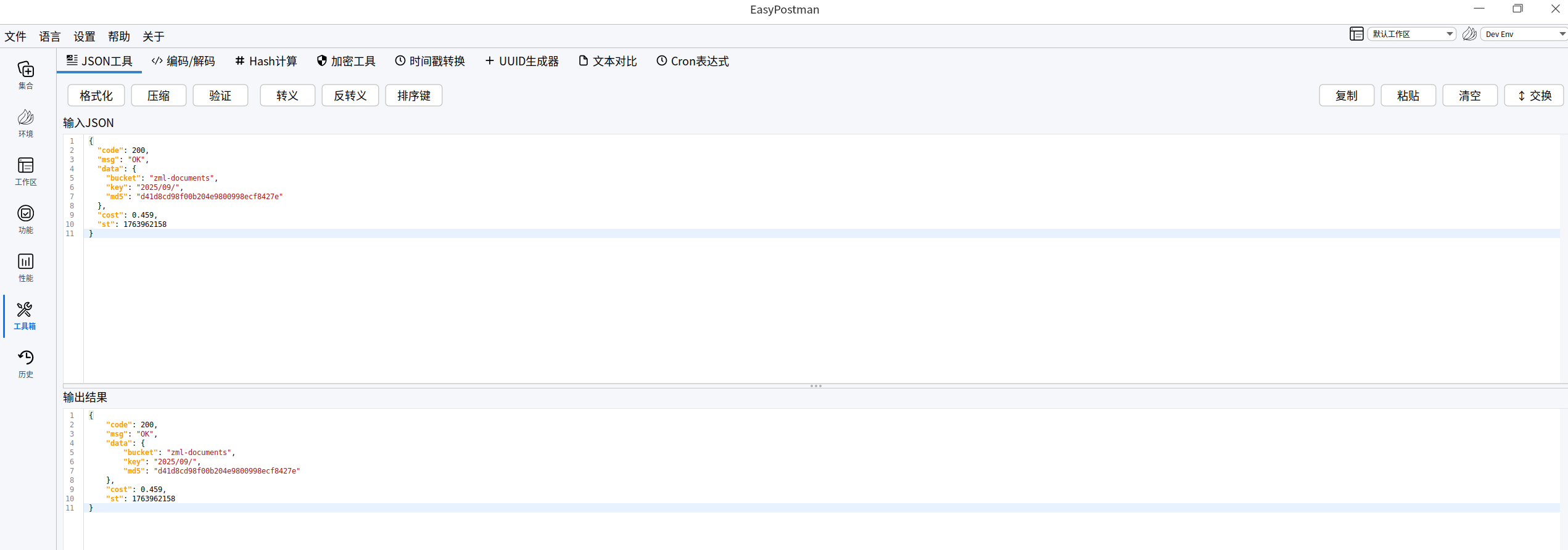Select the 工具箱 toolbox sidebar icon
The height and width of the screenshot is (550, 1568).
pyautogui.click(x=25, y=316)
